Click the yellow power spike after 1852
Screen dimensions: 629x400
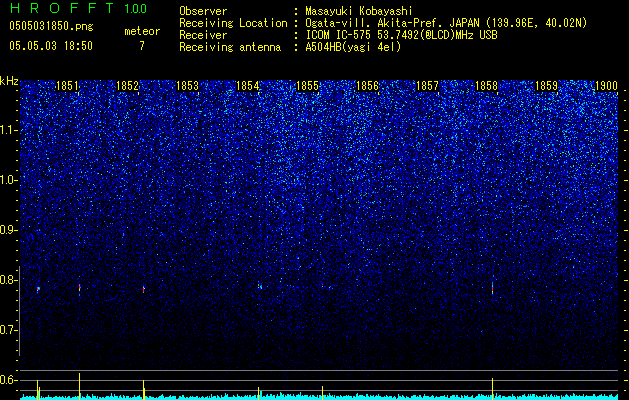pyautogui.click(x=144, y=390)
